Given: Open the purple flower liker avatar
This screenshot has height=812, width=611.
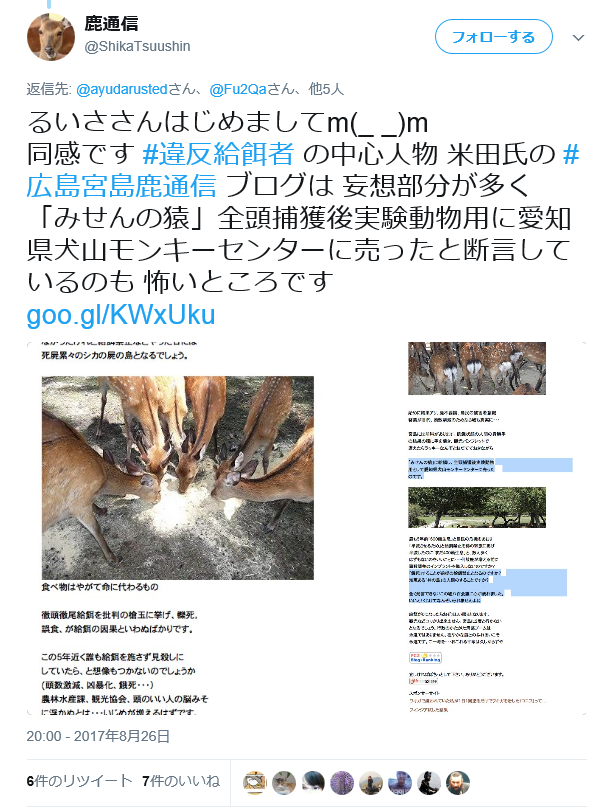Looking at the screenshot, I should point(342,782).
